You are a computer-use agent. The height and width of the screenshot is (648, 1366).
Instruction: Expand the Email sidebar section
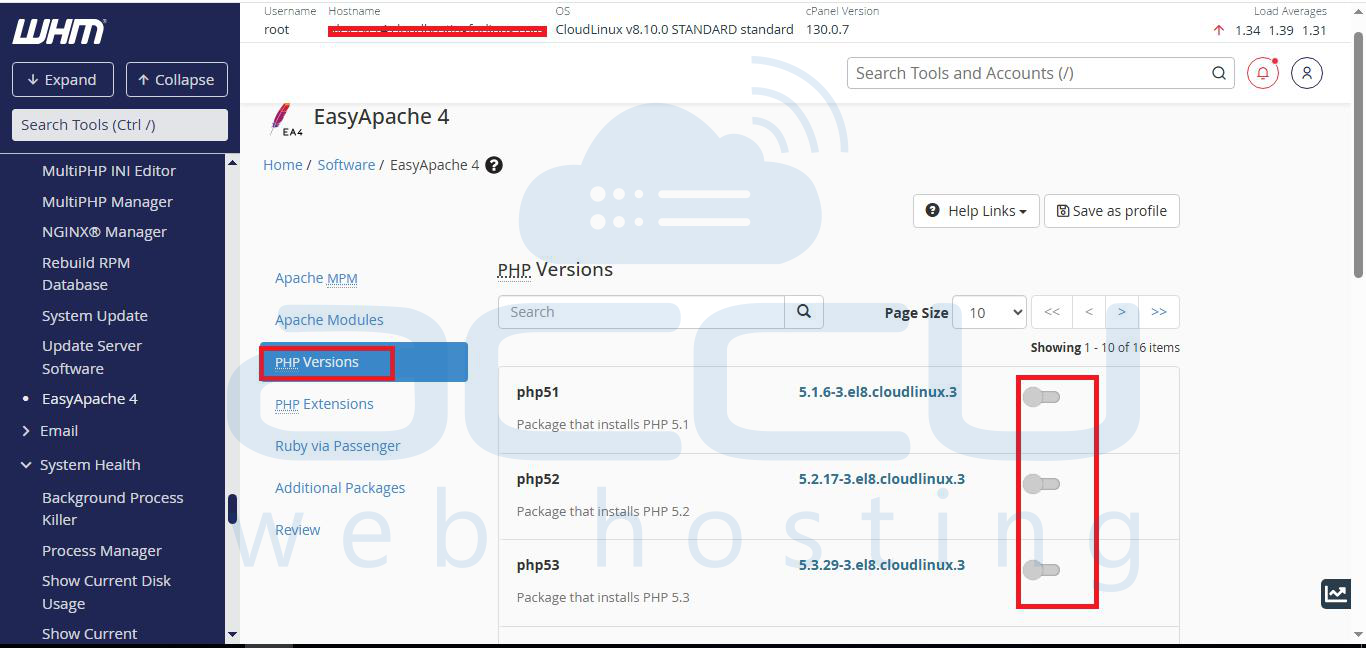58,431
